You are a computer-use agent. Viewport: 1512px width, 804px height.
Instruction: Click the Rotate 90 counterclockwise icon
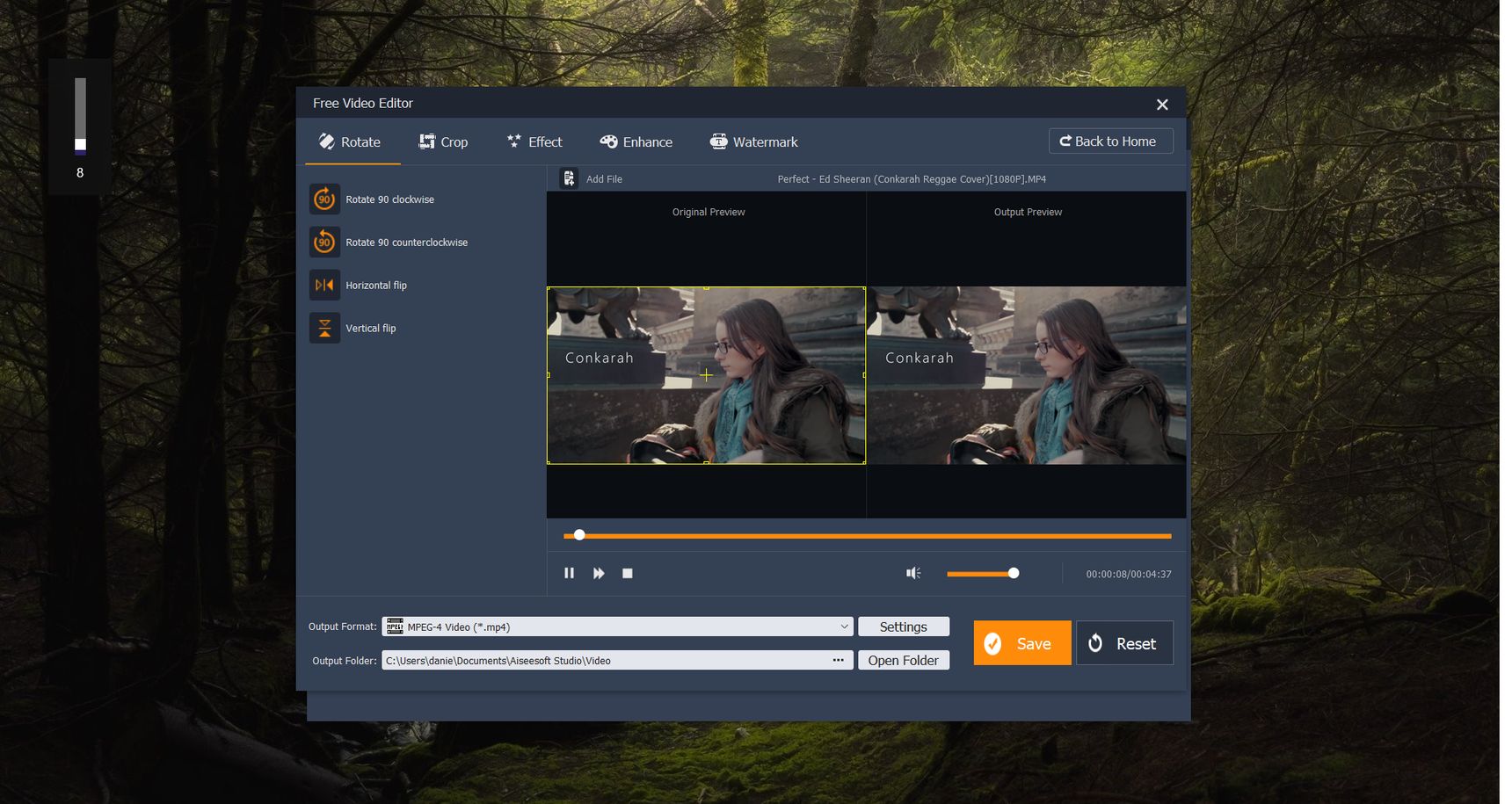click(x=324, y=243)
